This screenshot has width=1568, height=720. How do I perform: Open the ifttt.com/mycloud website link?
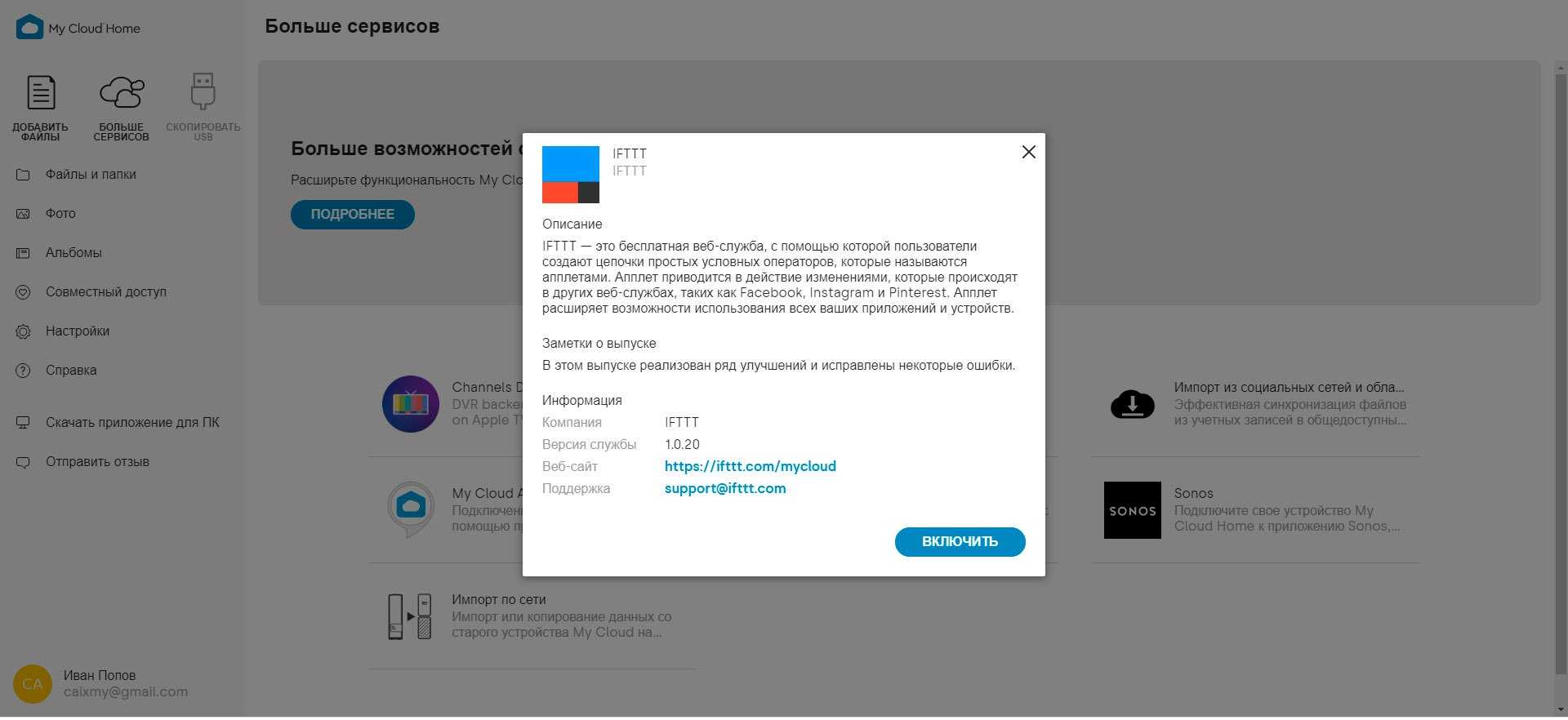[x=750, y=467]
